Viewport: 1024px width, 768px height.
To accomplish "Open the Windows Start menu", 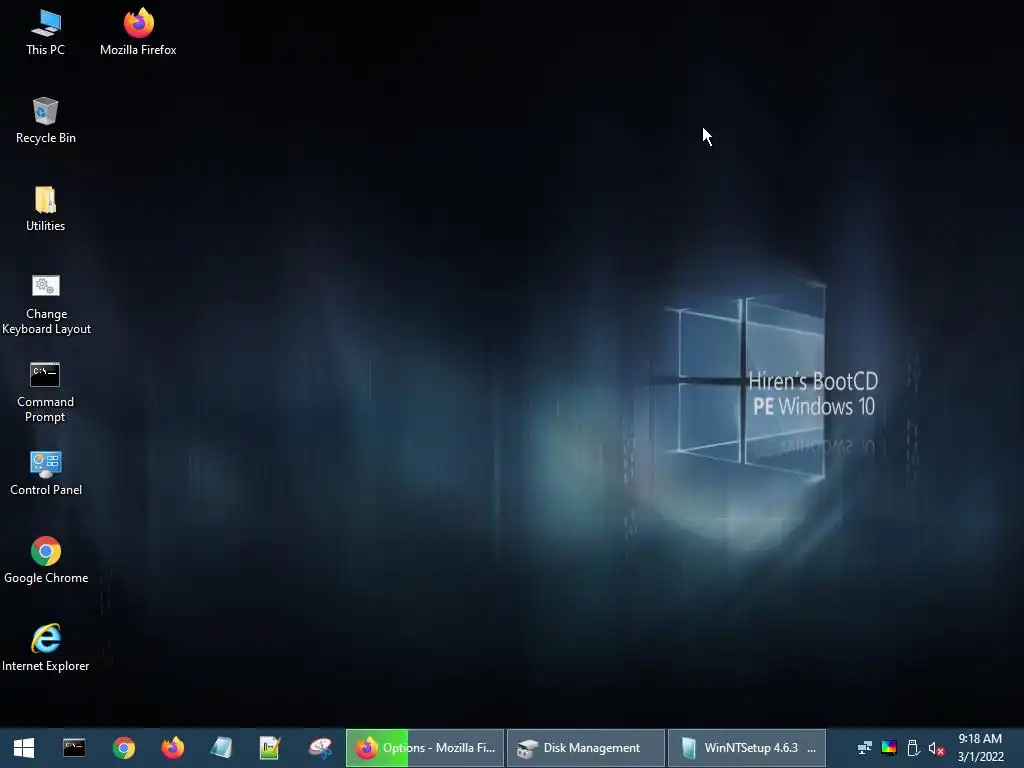I will point(24,748).
